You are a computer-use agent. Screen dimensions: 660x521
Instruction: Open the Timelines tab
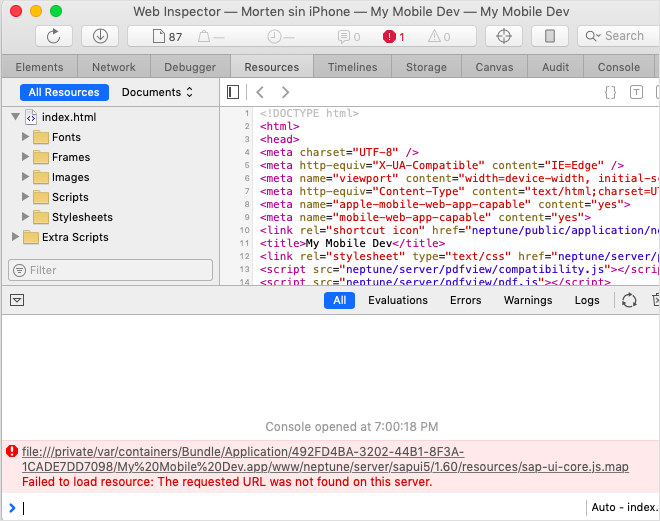click(352, 67)
